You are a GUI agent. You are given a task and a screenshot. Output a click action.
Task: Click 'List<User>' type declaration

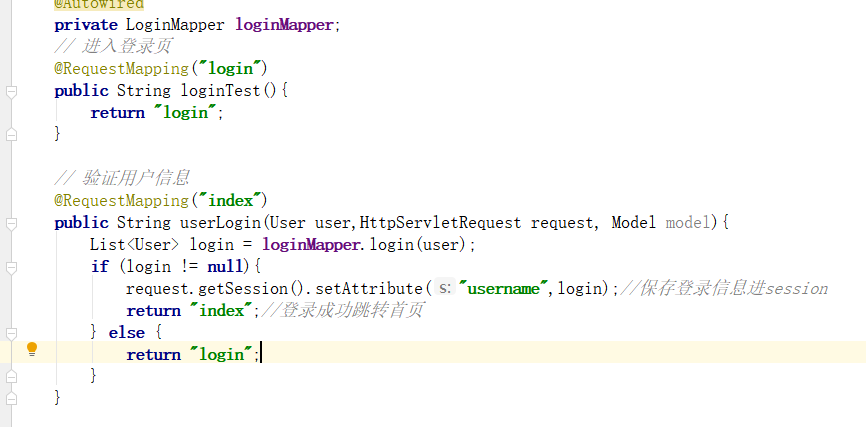coord(135,244)
